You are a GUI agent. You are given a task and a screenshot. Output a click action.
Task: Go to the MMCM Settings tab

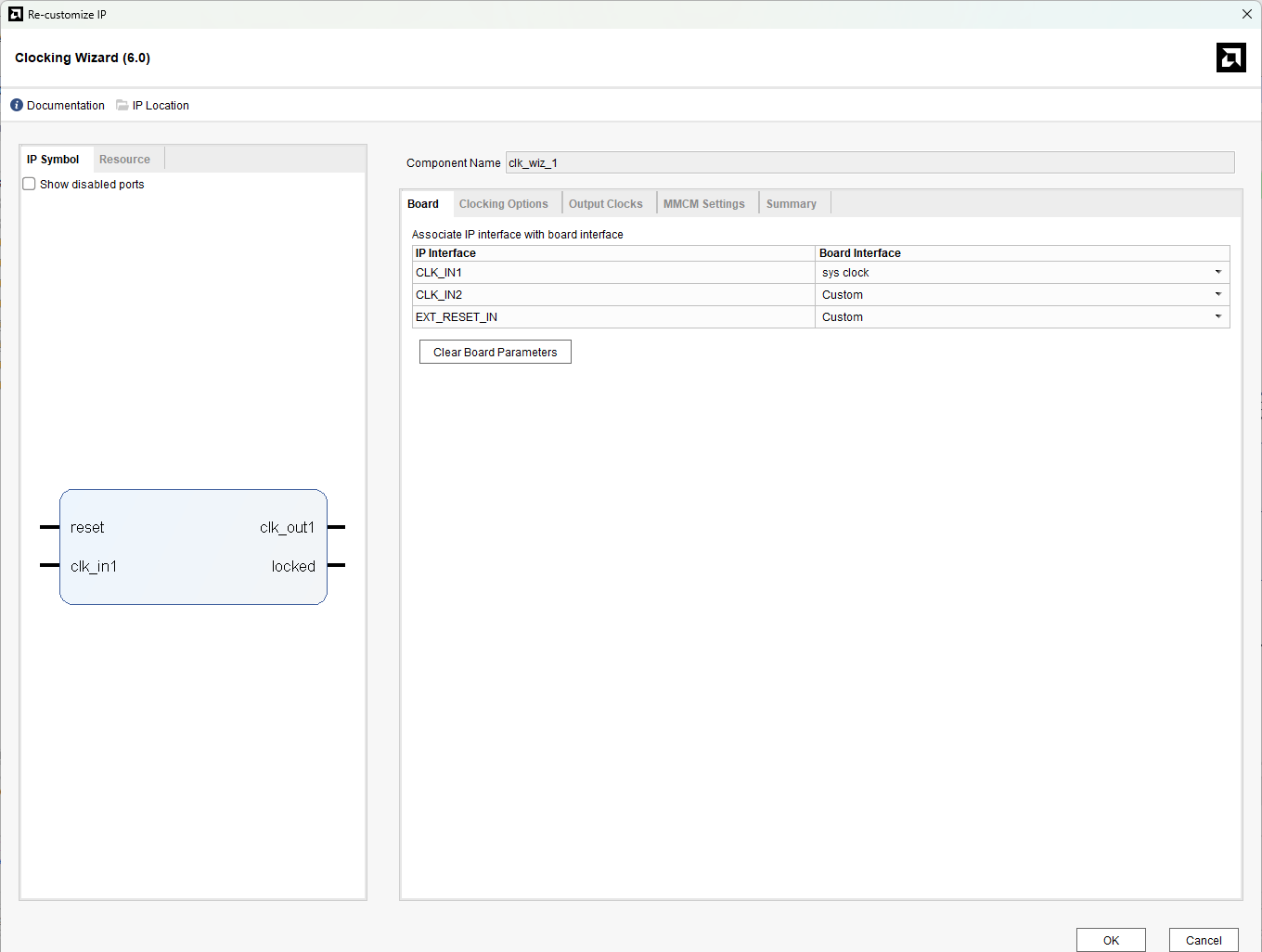(x=703, y=204)
